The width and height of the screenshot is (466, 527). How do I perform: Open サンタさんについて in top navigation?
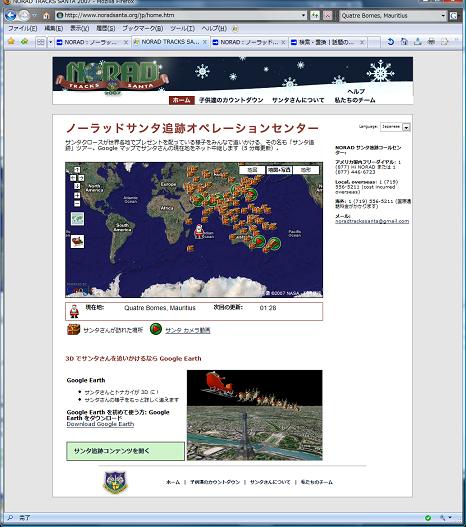pyautogui.click(x=298, y=100)
